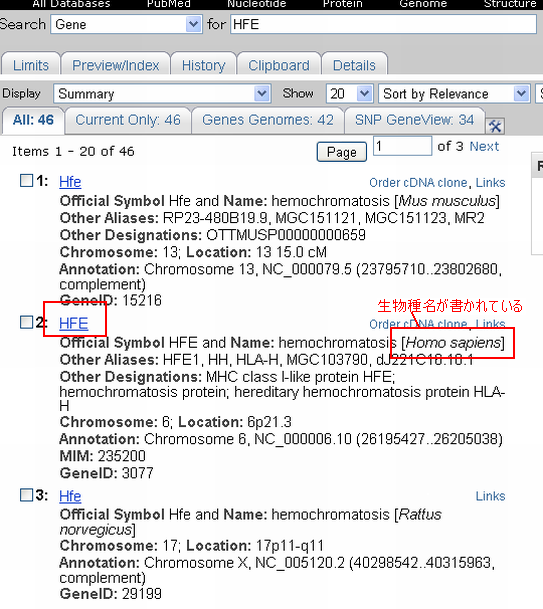Open the Sort by Relevance dropdown
This screenshot has width=543, height=609.
pos(454,94)
